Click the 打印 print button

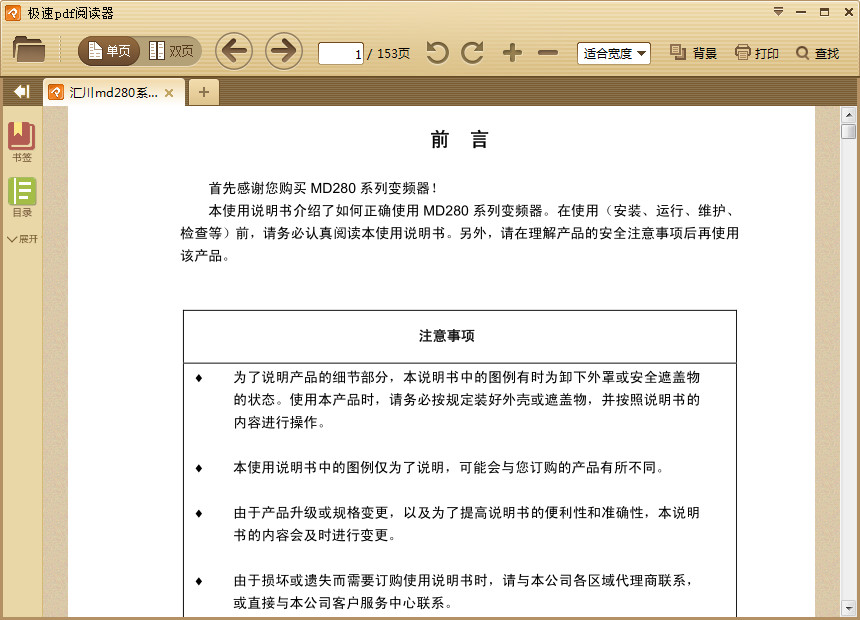click(757, 53)
